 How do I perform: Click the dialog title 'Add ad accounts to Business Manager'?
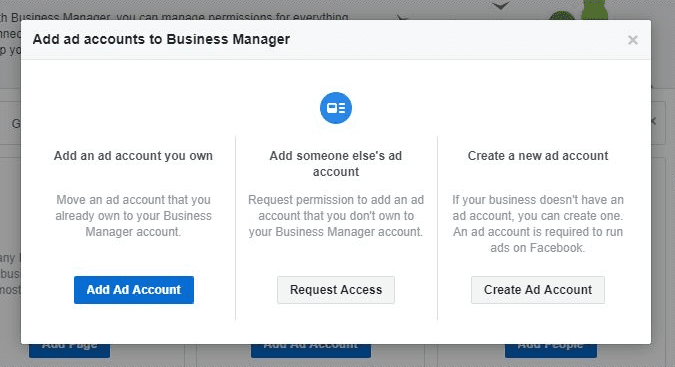[161, 39]
